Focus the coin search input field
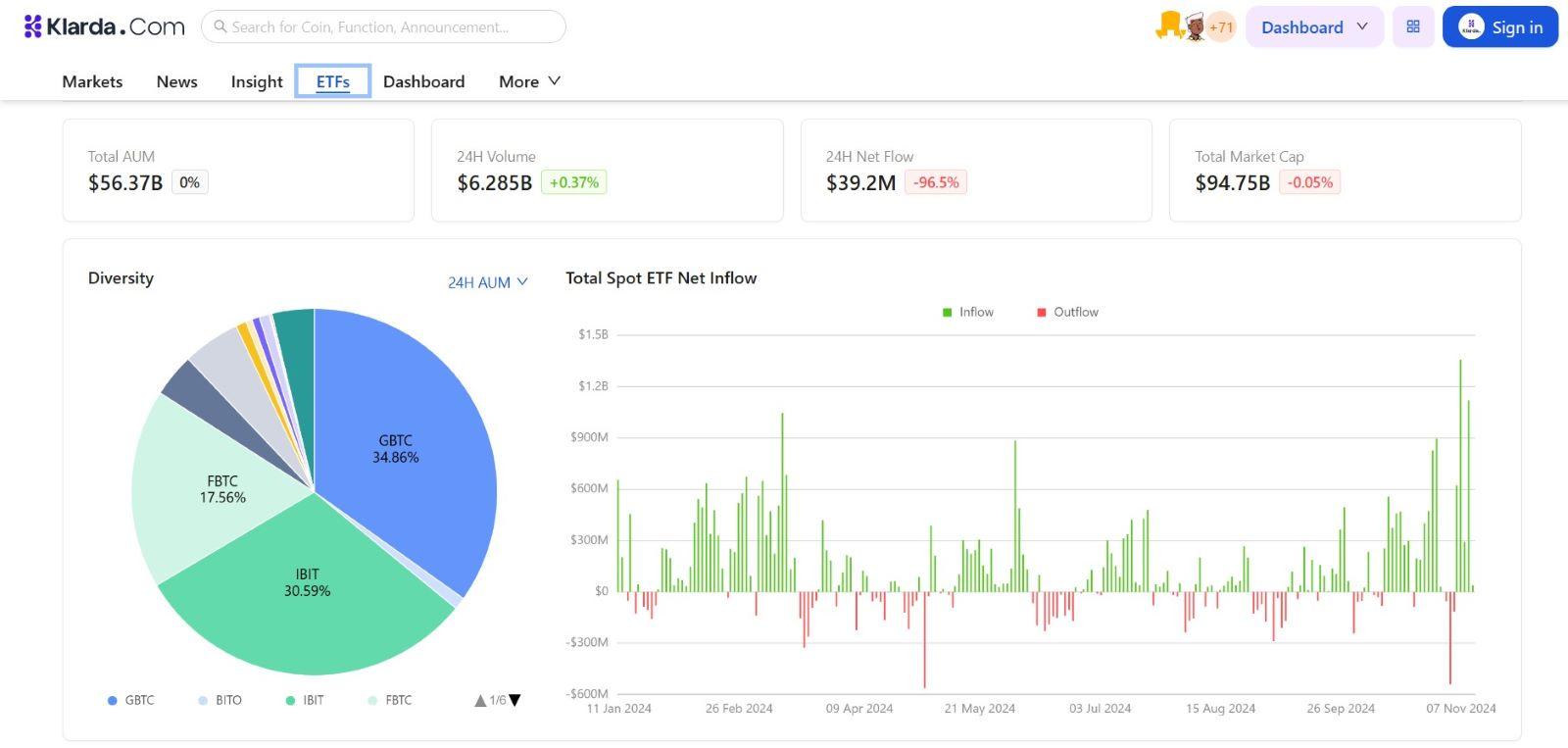 pos(383,26)
